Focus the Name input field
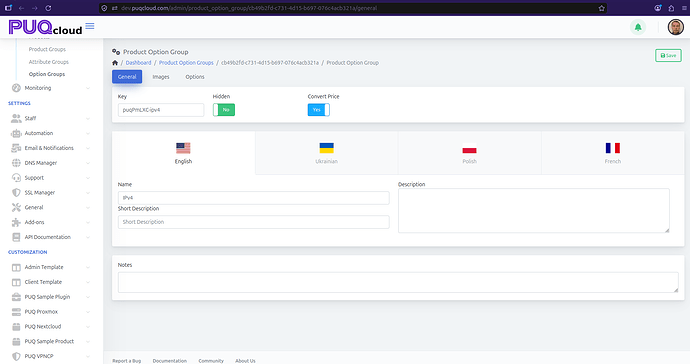The image size is (690, 364). pyautogui.click(x=253, y=198)
